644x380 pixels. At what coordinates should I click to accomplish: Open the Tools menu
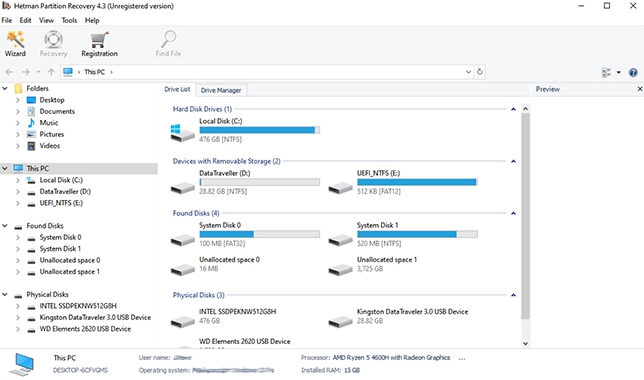coord(69,20)
